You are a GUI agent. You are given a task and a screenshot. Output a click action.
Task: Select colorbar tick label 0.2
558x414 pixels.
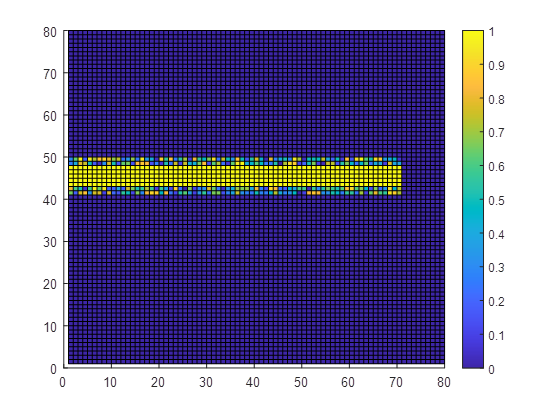[496, 302]
